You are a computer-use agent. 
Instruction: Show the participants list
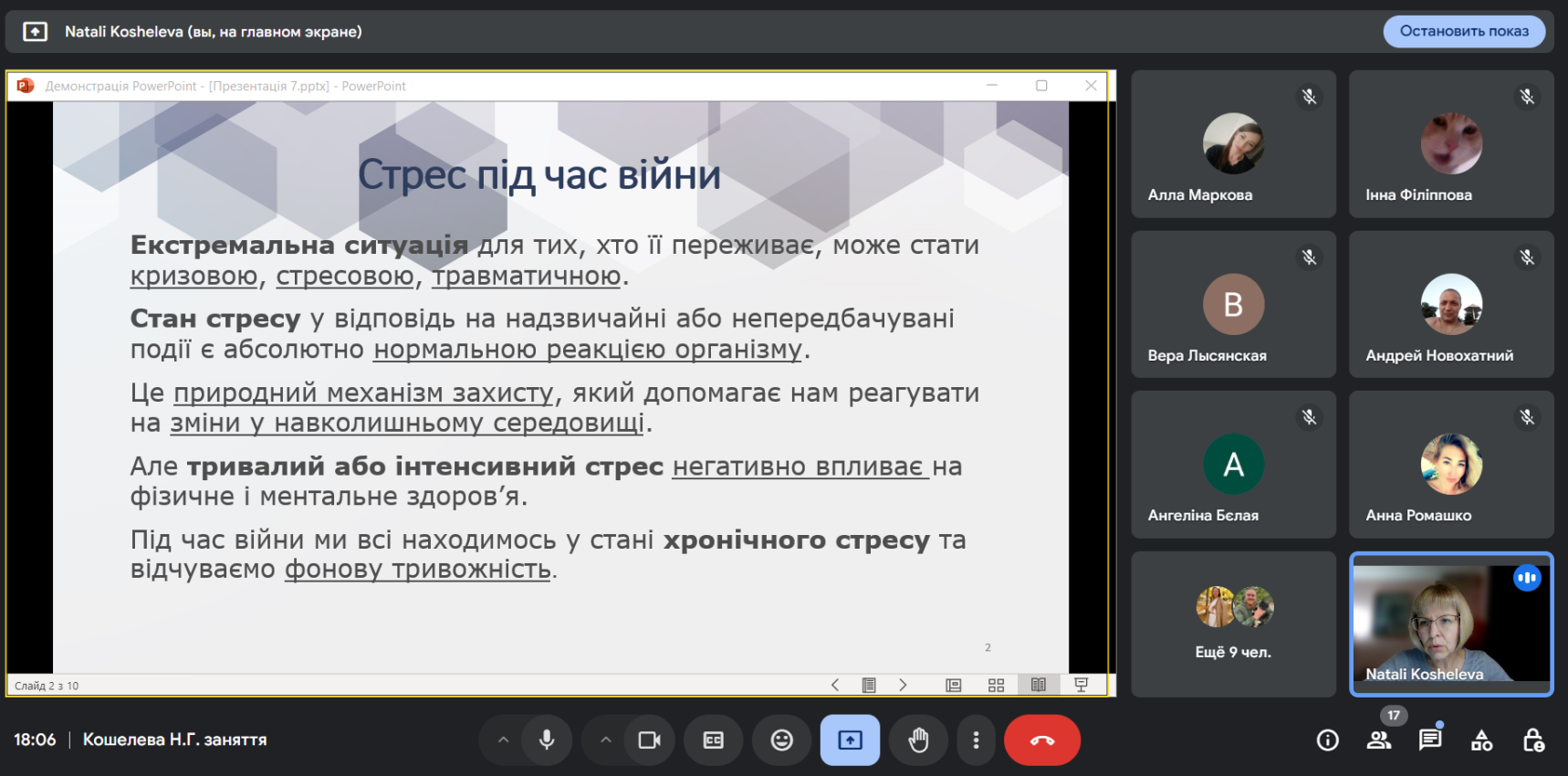1378,740
